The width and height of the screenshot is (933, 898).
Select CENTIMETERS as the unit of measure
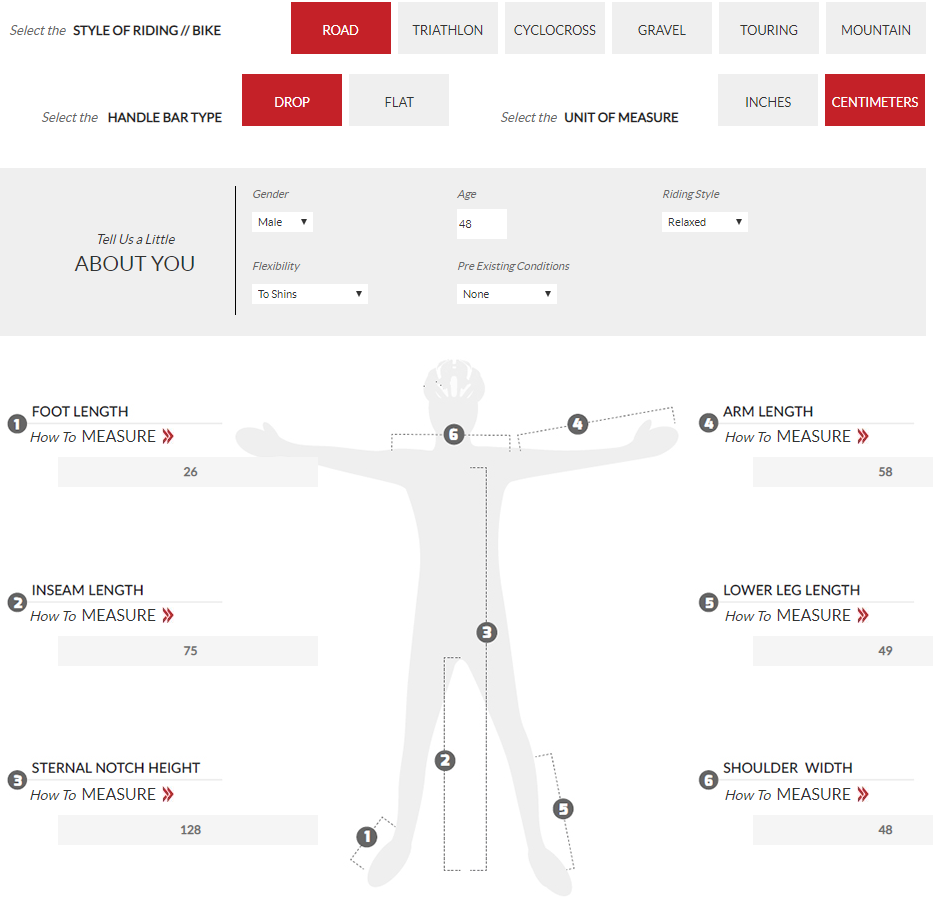pos(874,101)
